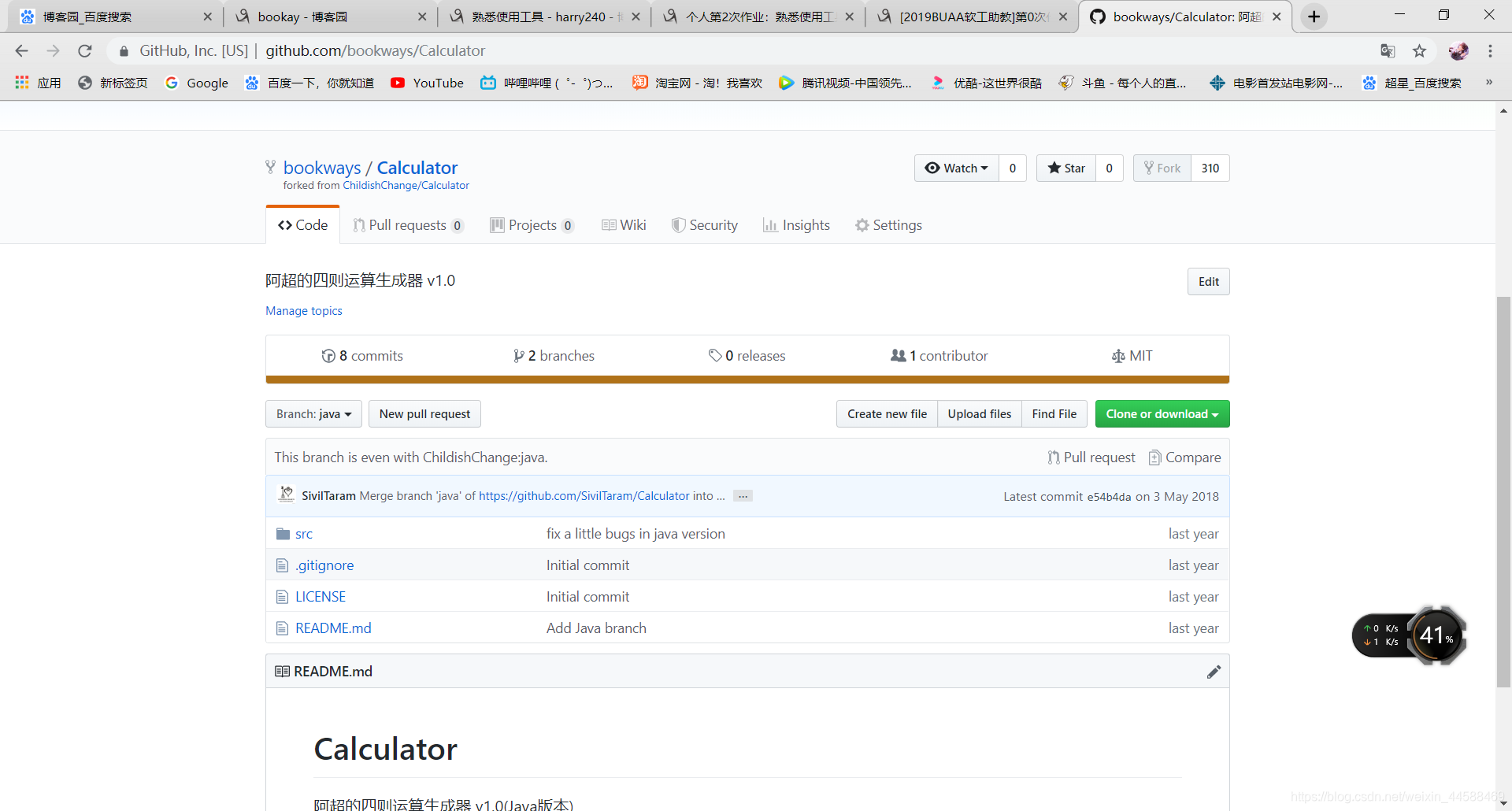This screenshot has width=1512, height=811.
Task: View the 8 commits history
Action: click(362, 356)
